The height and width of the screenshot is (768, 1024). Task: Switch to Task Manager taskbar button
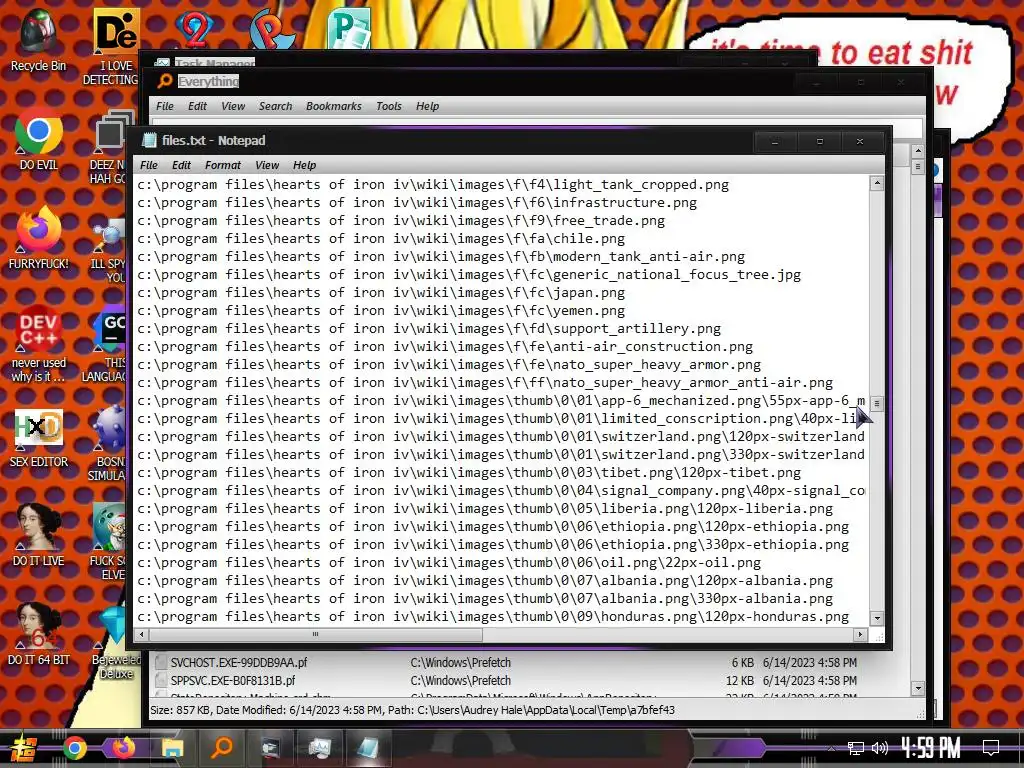point(319,748)
